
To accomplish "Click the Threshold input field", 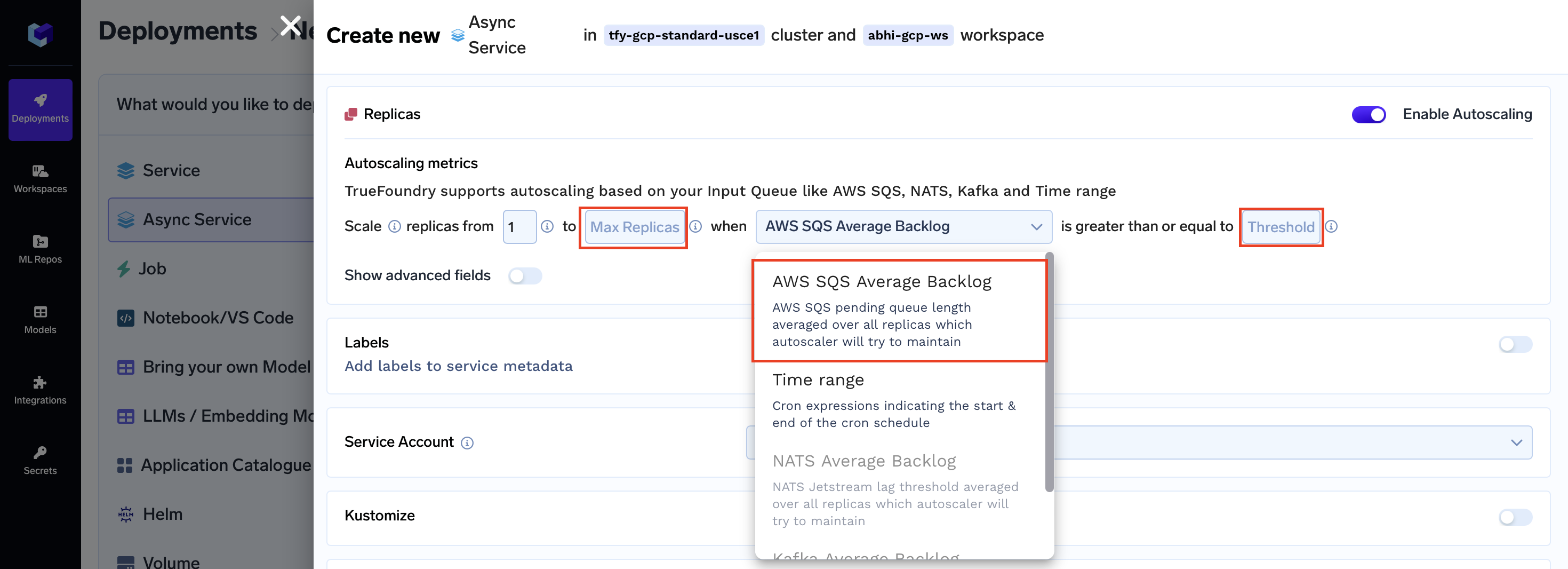I will click(x=1281, y=227).
